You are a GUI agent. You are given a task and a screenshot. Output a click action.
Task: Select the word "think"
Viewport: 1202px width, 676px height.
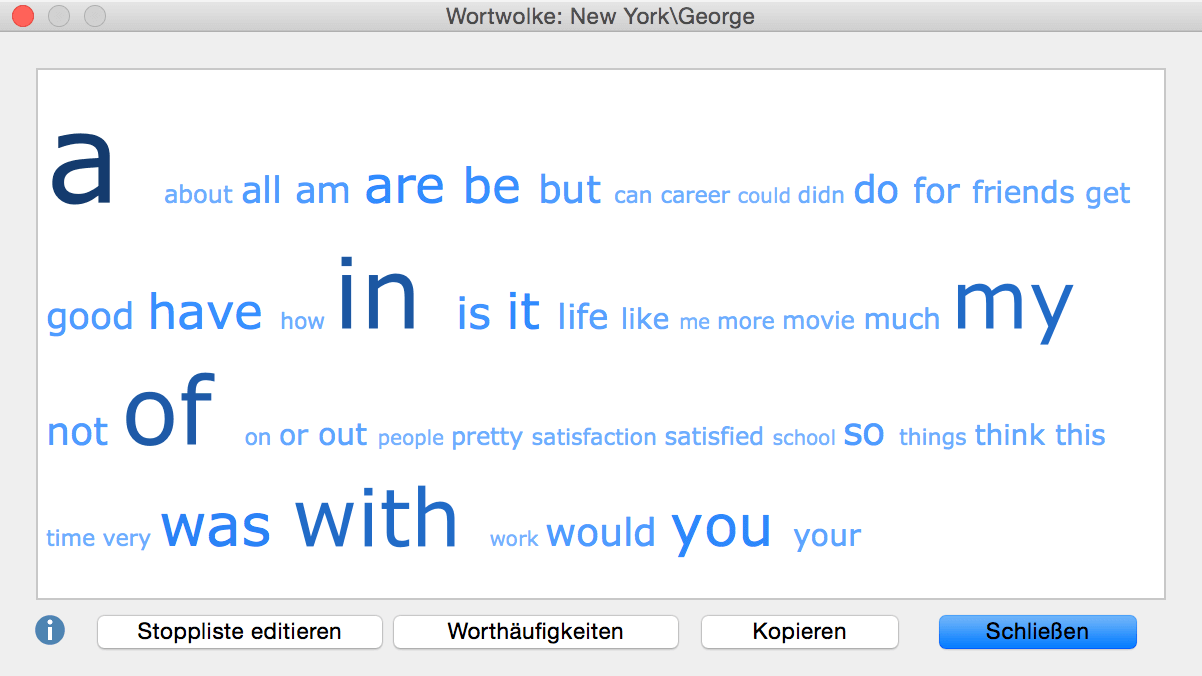tap(1010, 435)
